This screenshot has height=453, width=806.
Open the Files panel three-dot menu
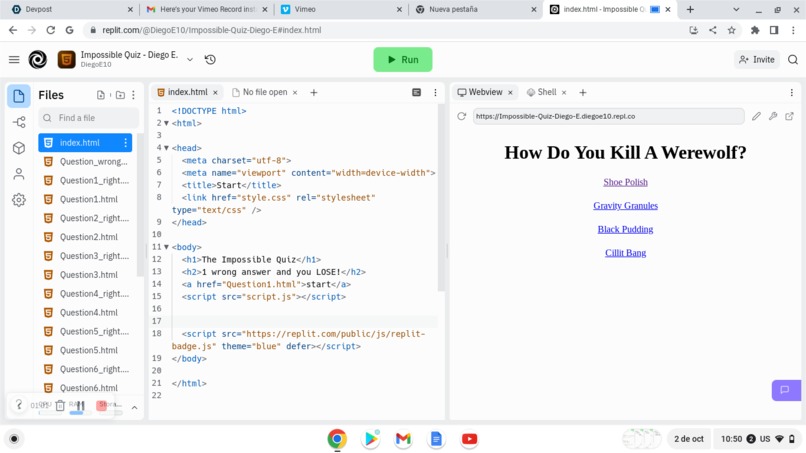pos(134,95)
